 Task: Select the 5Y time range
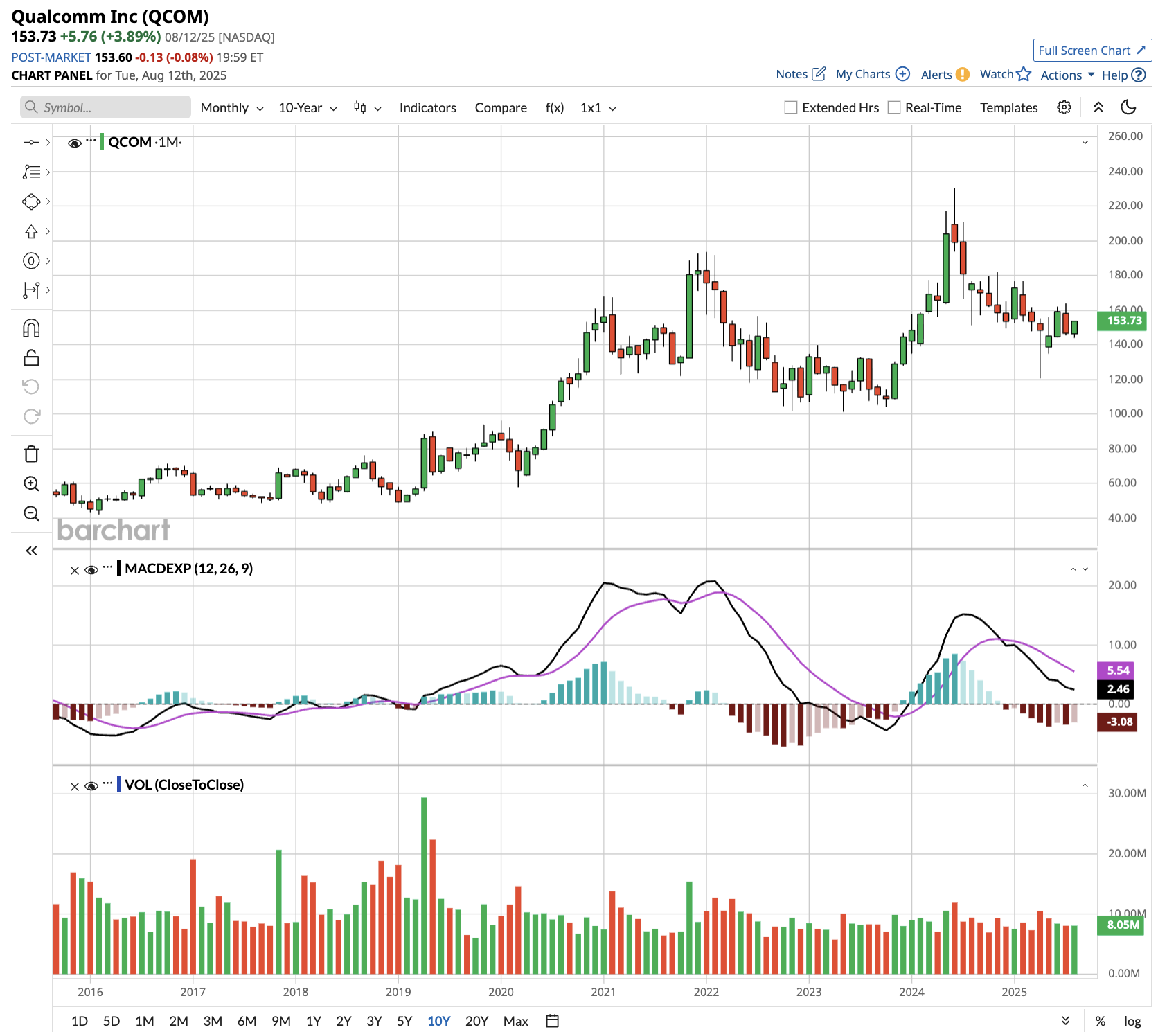coord(404,1021)
